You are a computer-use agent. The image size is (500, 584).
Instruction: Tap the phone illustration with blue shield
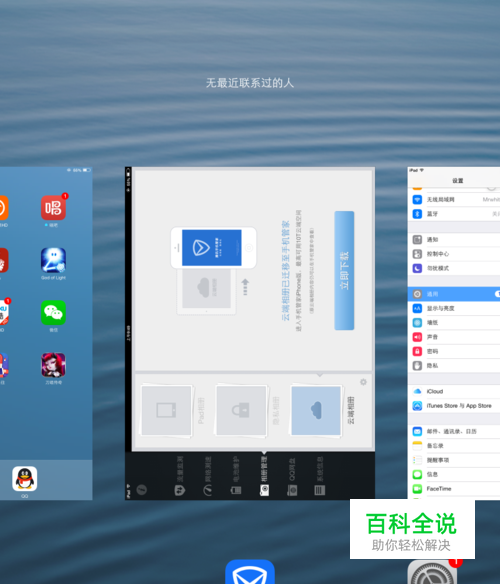(213, 248)
